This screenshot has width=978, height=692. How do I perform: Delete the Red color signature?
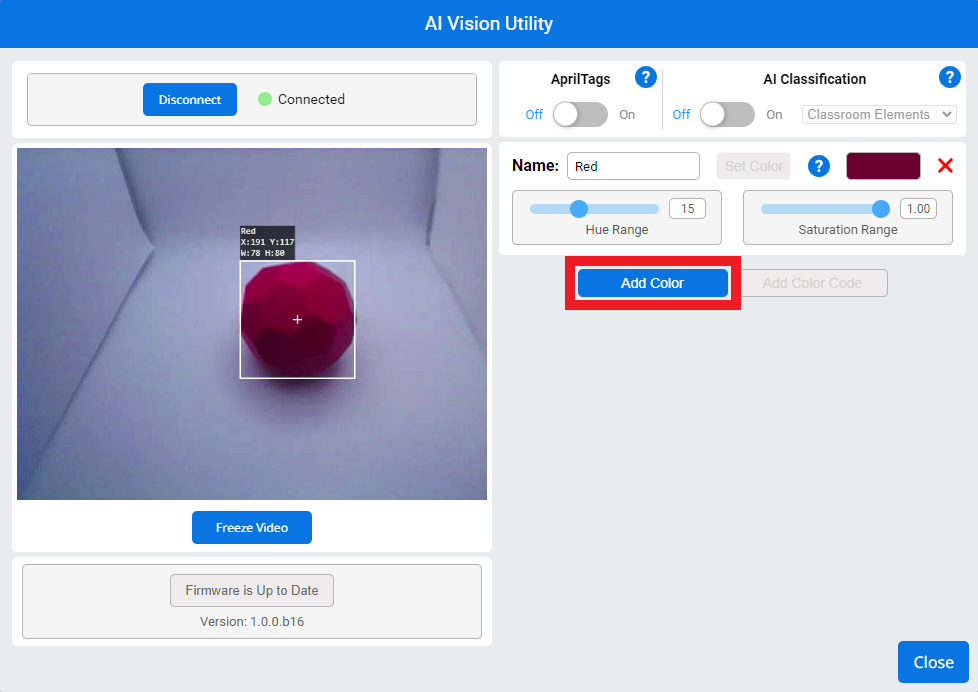pos(945,166)
